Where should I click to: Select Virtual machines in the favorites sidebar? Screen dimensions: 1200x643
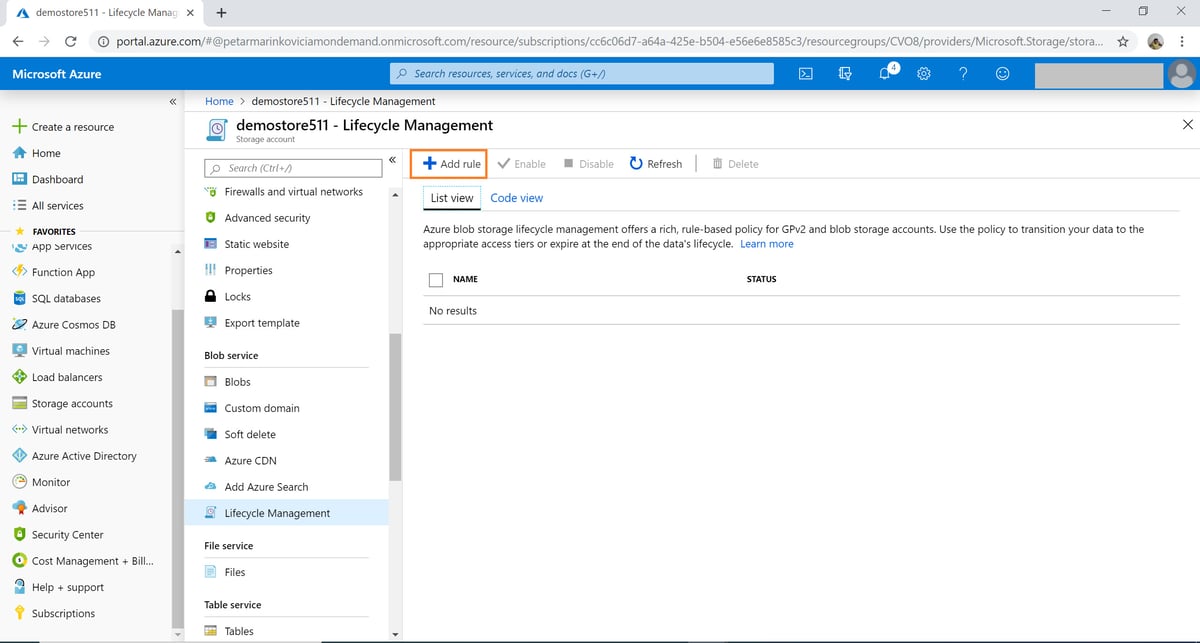coord(69,350)
